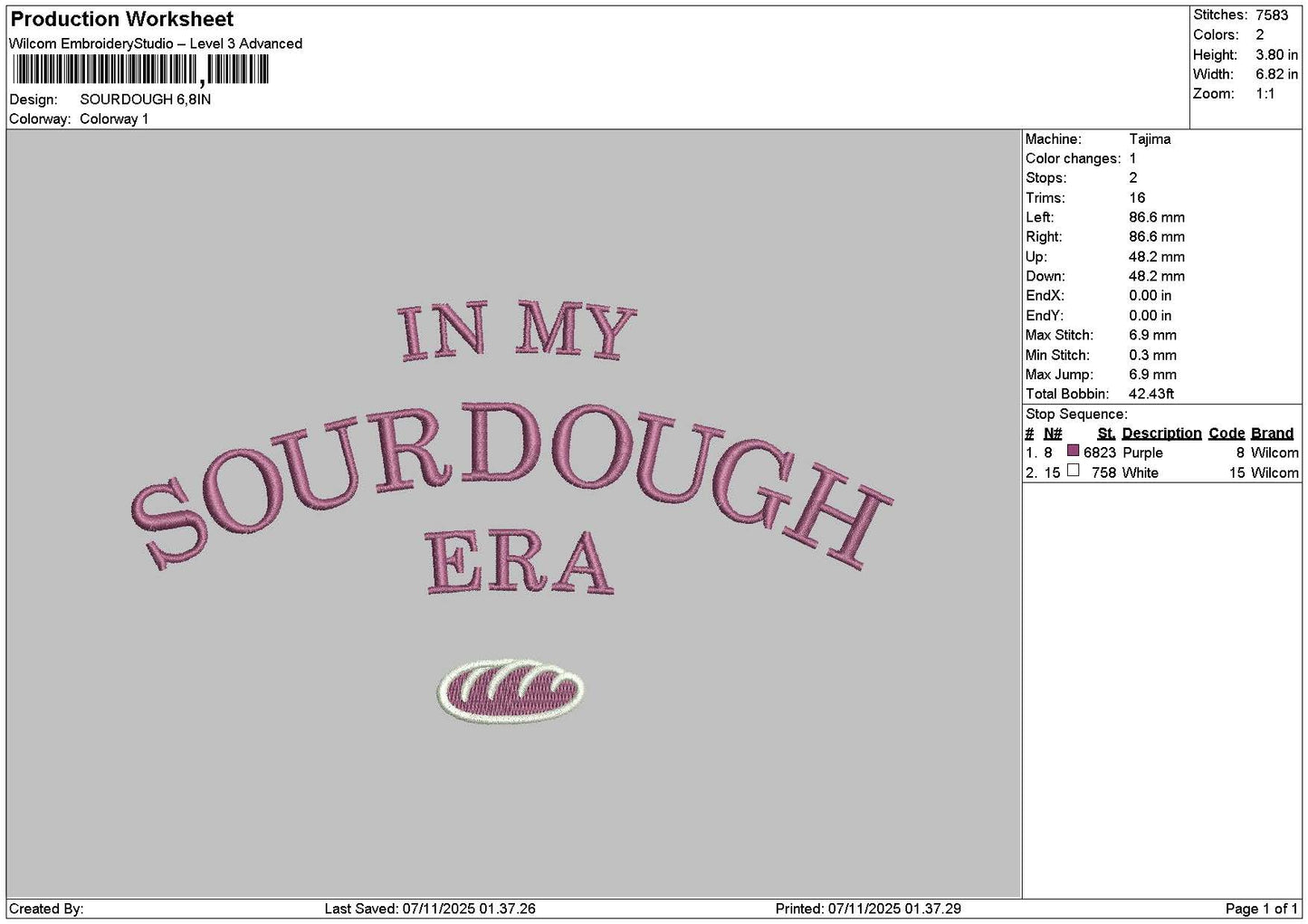Viewport: 1308px width, 924px height.
Task: Click the IN MY embroidered text
Action: 516,332
